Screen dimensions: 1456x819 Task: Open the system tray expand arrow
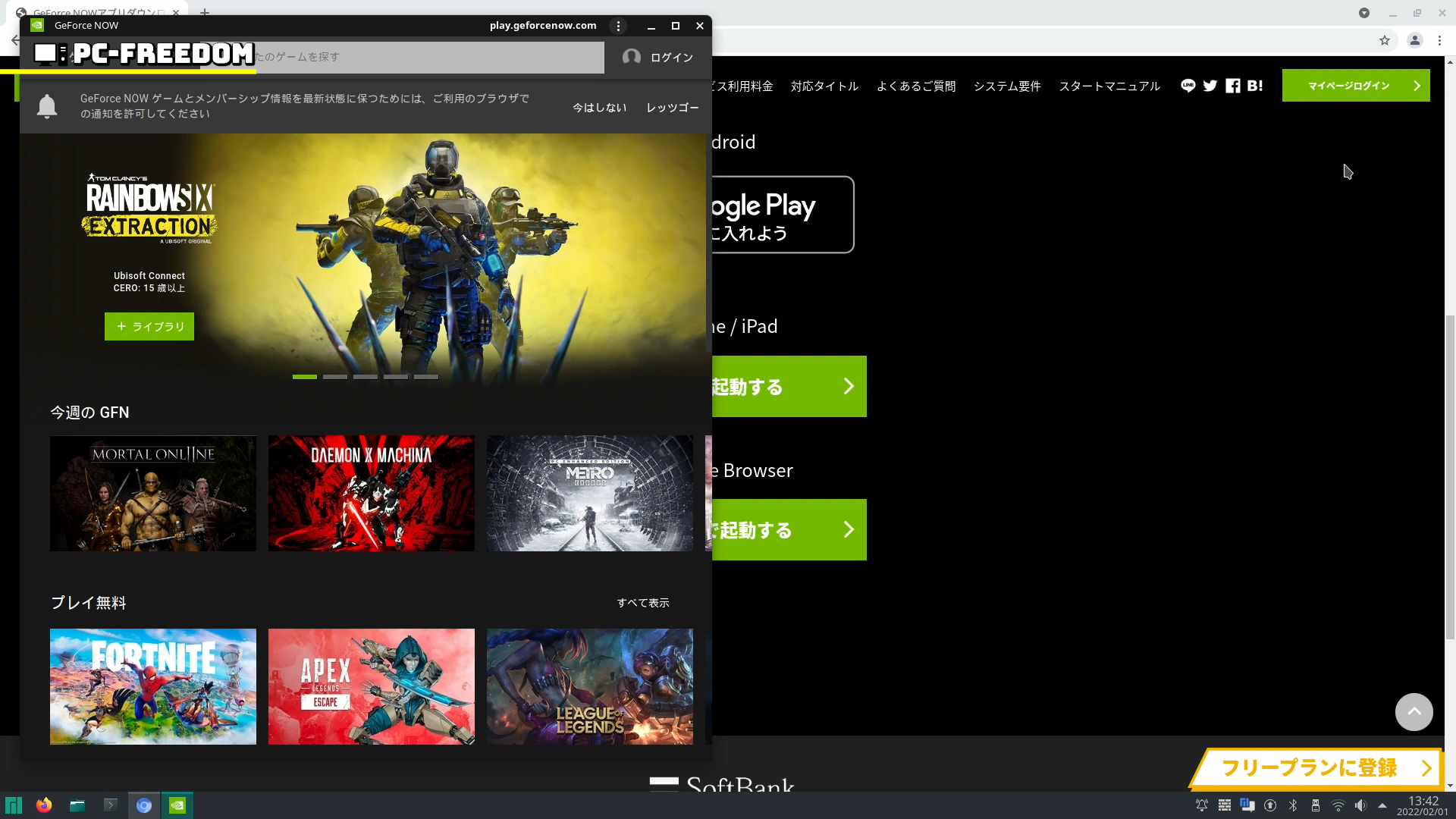click(1382, 805)
